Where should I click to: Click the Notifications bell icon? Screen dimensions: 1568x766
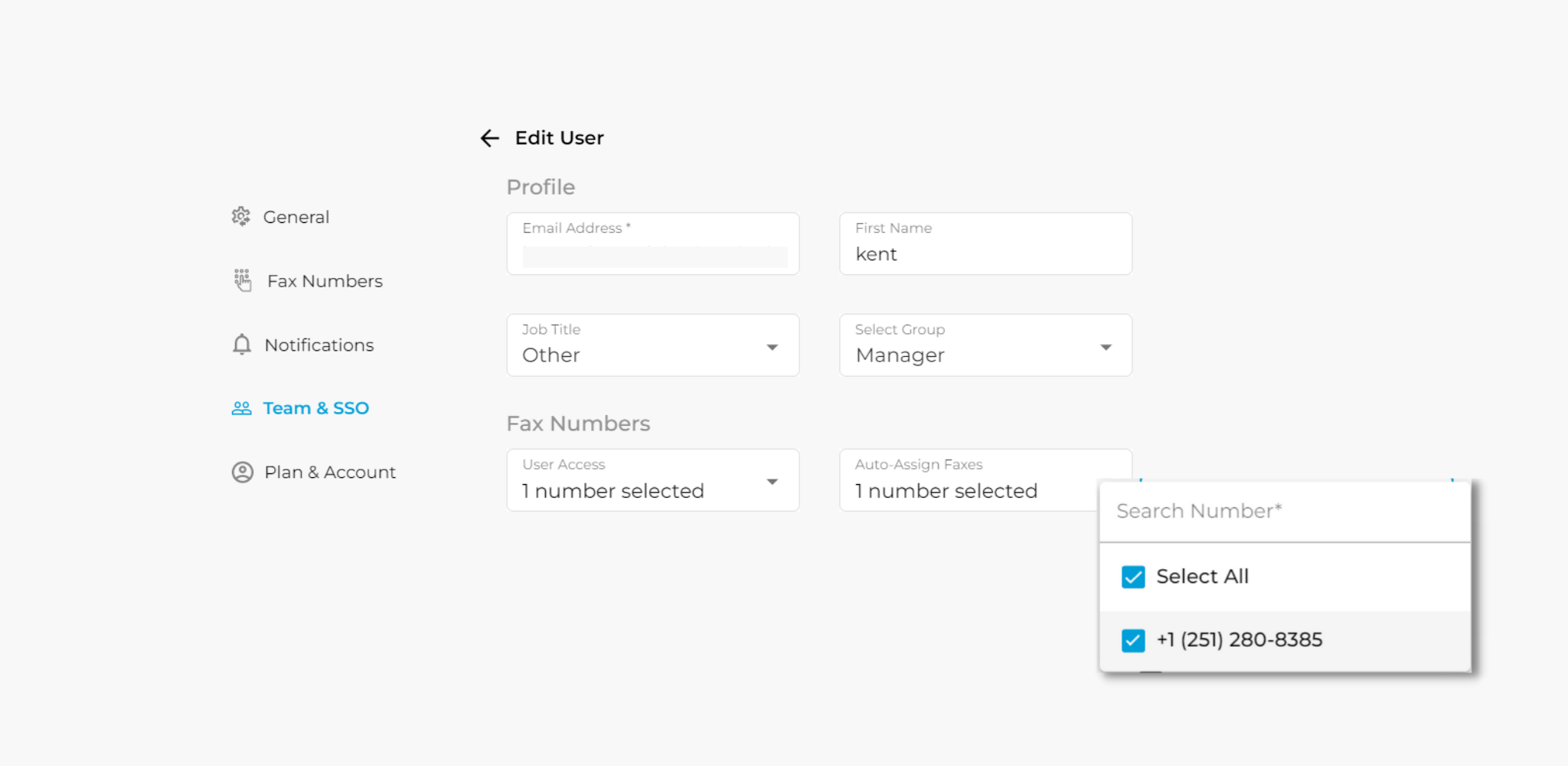coord(242,345)
